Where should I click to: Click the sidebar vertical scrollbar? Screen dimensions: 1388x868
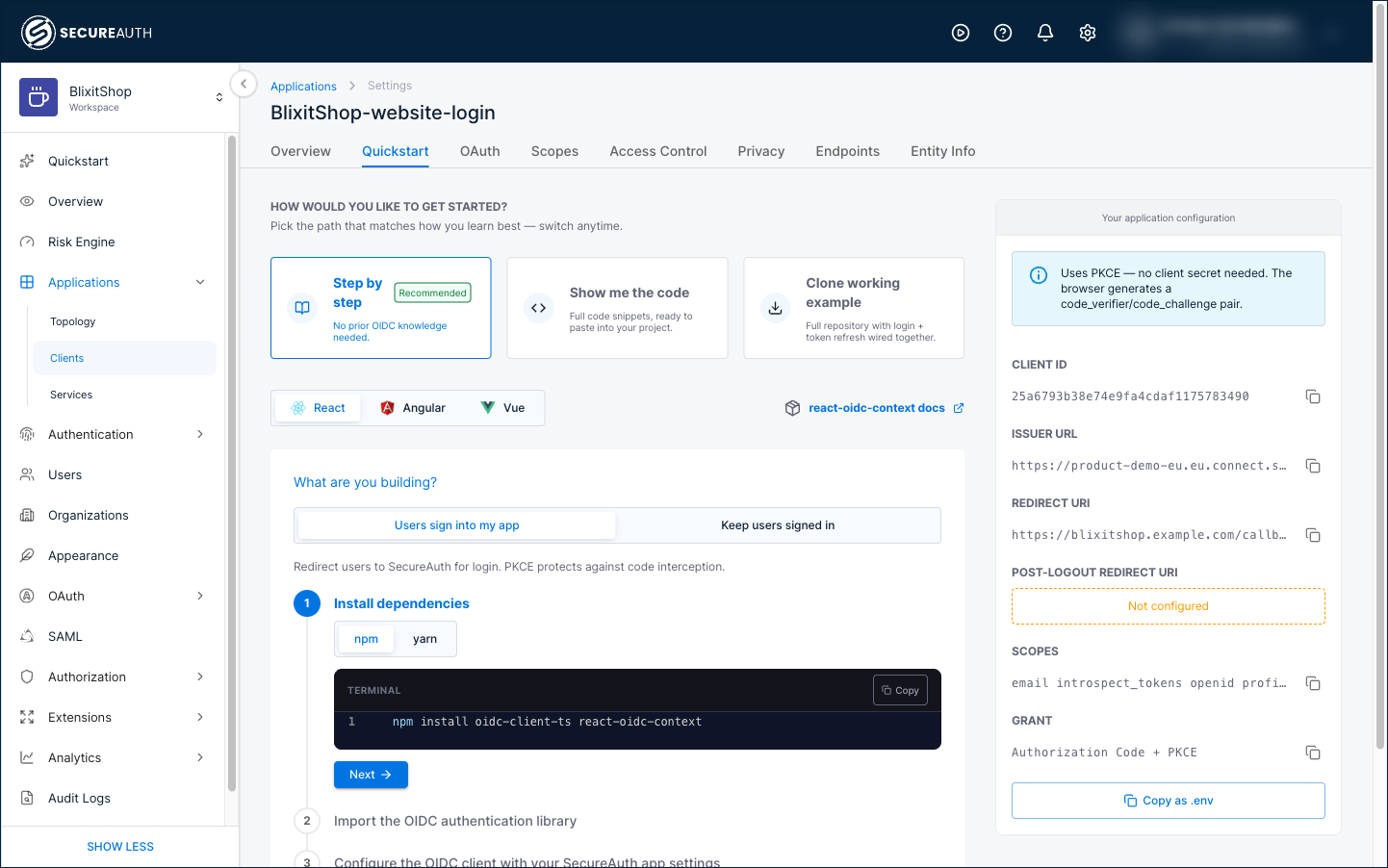click(x=231, y=464)
